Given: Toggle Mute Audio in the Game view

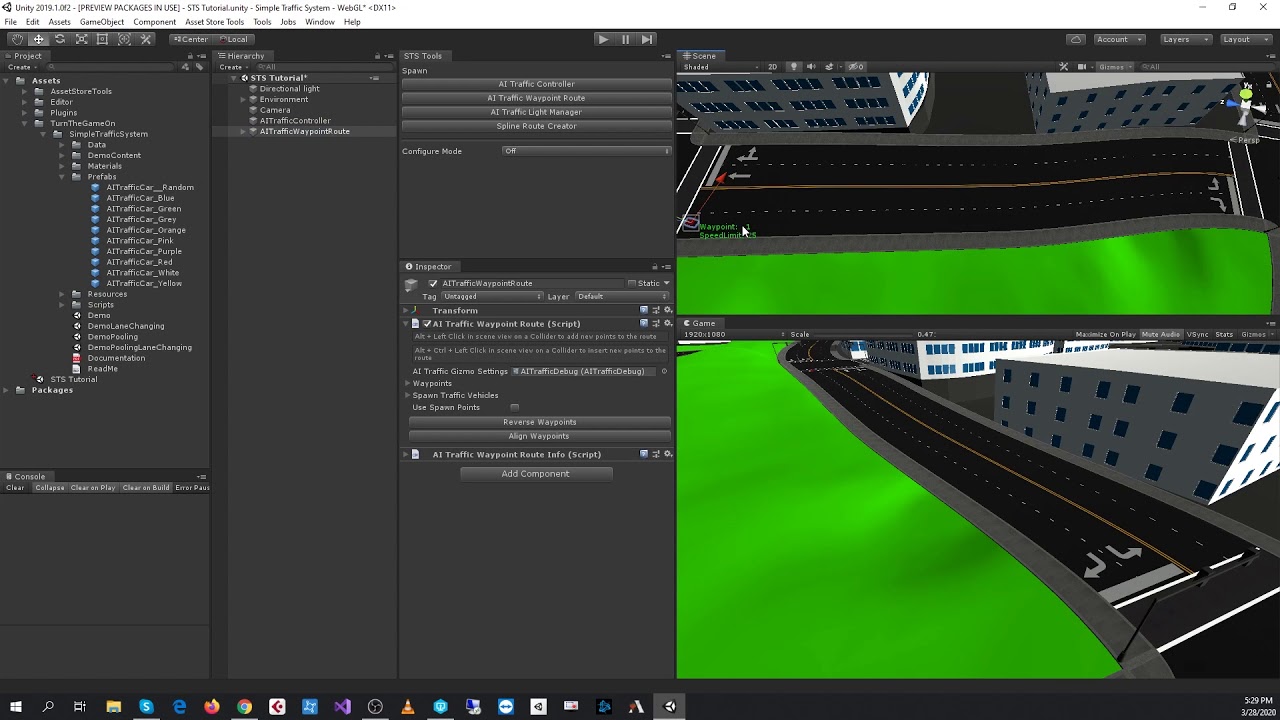Looking at the screenshot, I should (x=1161, y=335).
